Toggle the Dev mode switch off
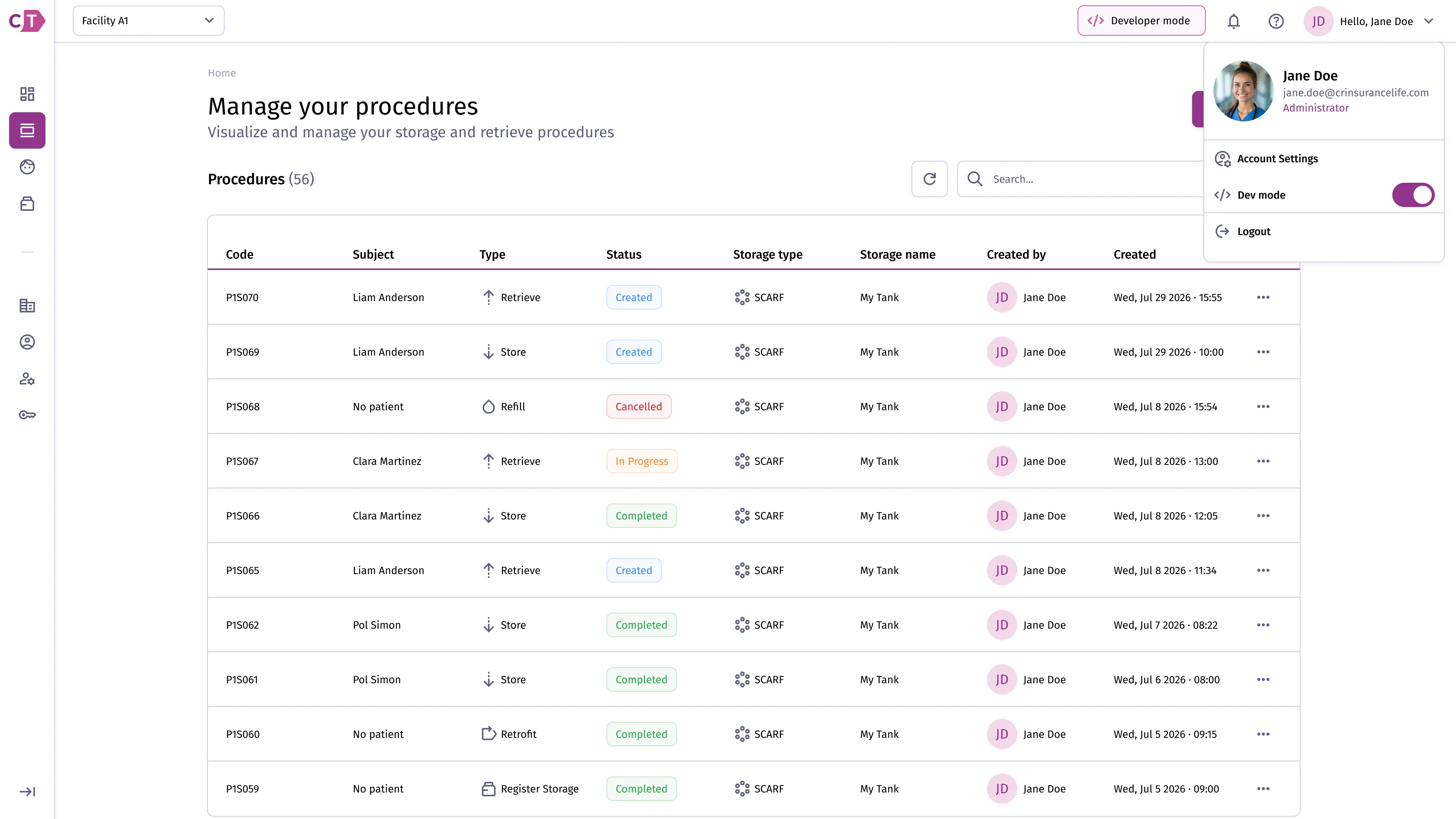 [x=1412, y=195]
